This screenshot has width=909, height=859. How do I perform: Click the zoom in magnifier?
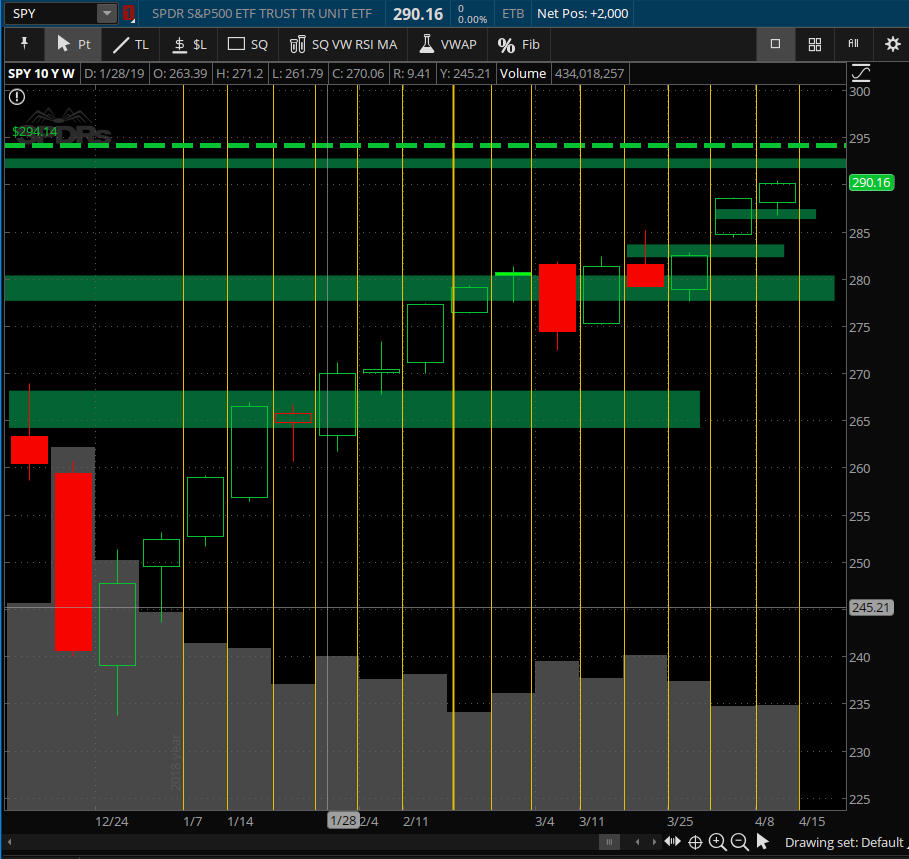point(717,842)
